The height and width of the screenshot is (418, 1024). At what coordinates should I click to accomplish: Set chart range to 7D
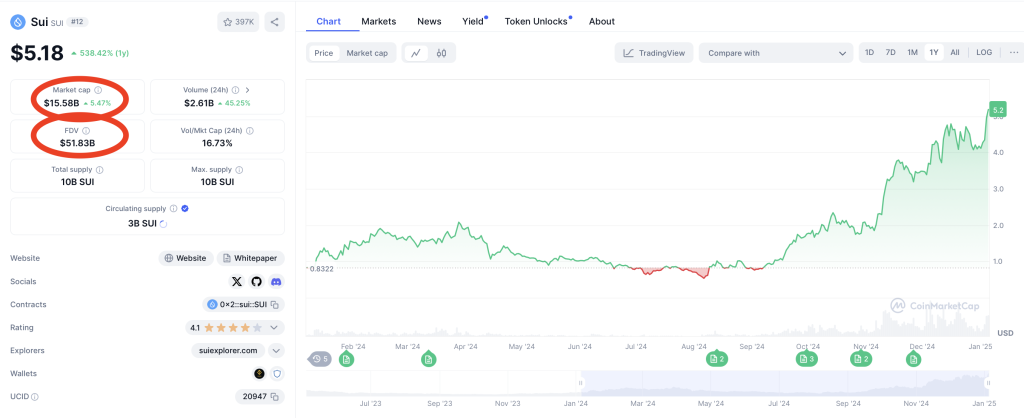890,52
